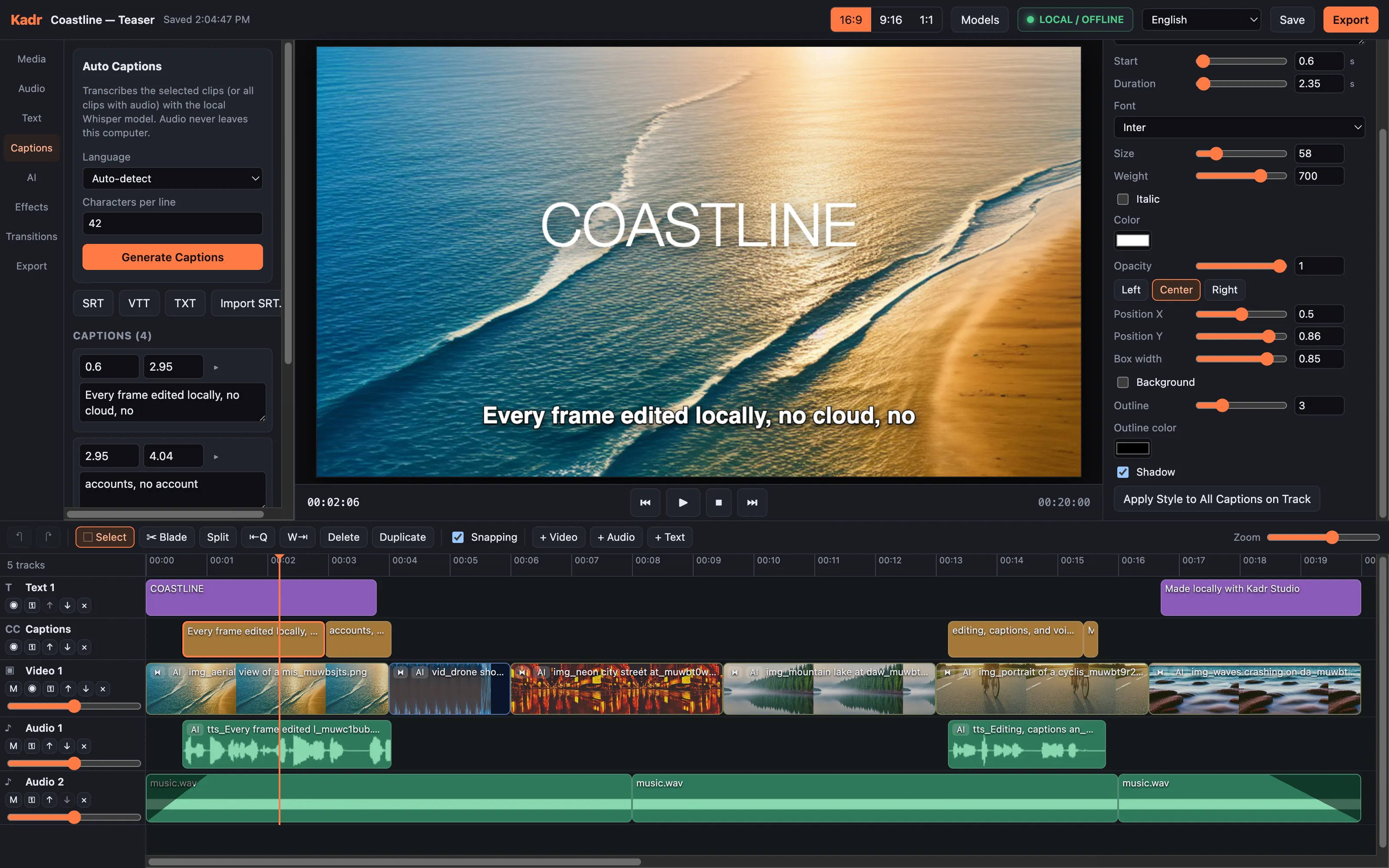The width and height of the screenshot is (1389, 868).
Task: Jump to start with skip-back button
Action: point(645,502)
